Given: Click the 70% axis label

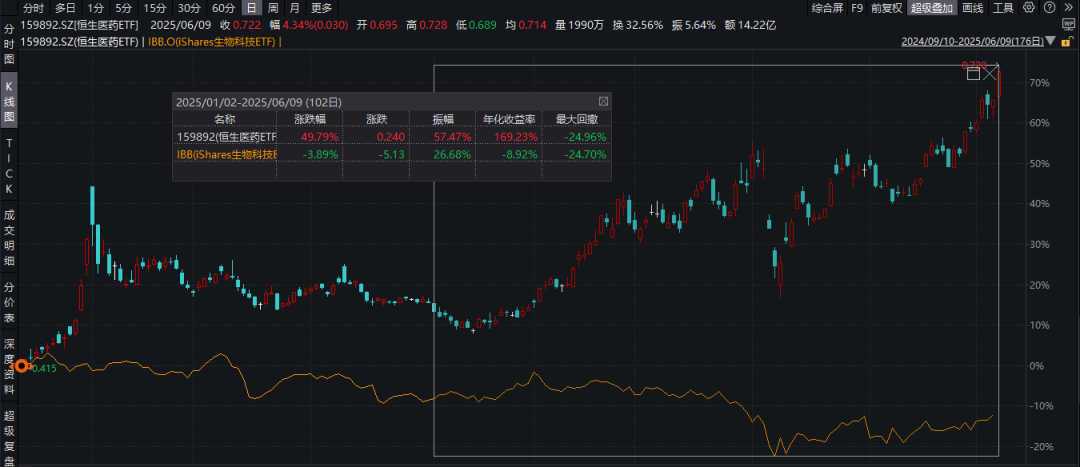Looking at the screenshot, I should point(1040,83).
